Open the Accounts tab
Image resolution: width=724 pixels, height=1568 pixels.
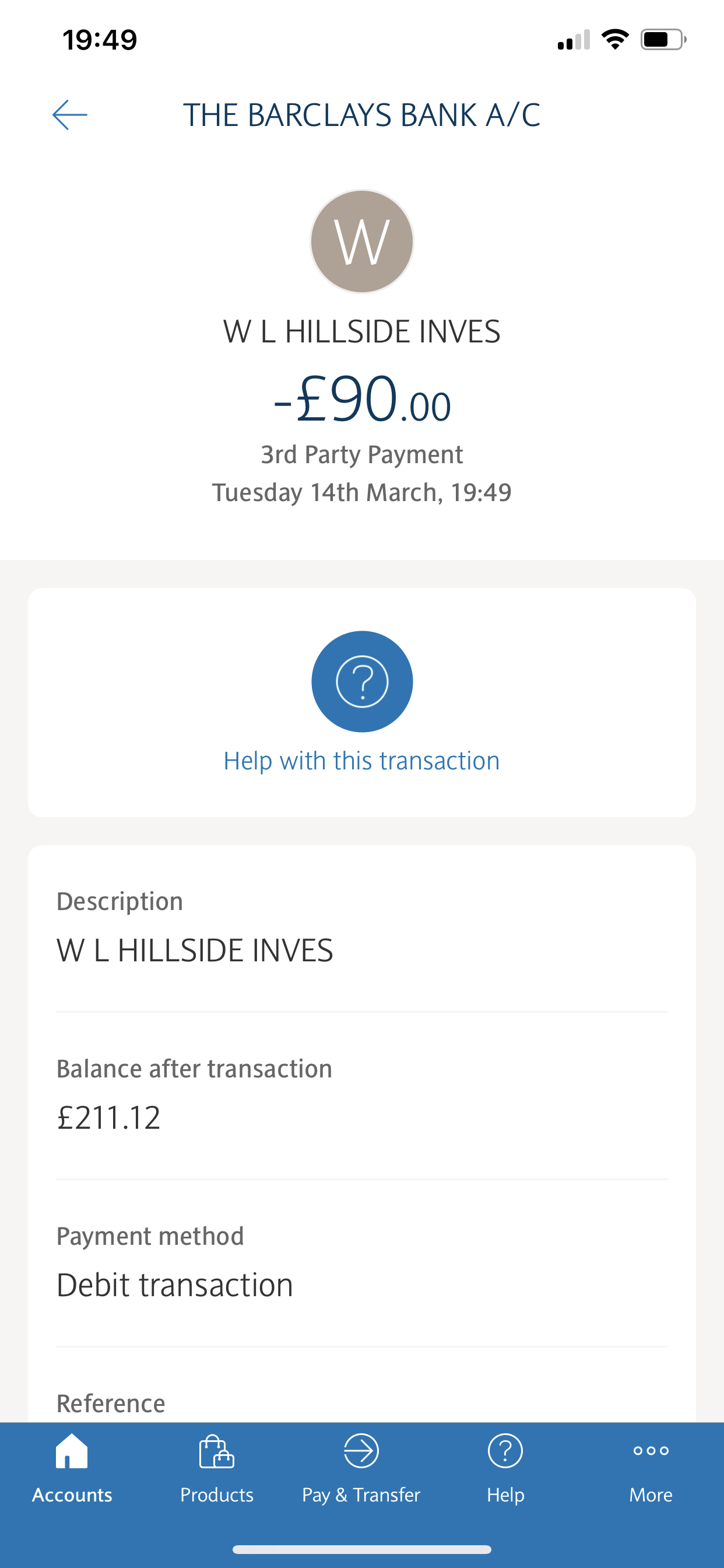pyautogui.click(x=72, y=1494)
